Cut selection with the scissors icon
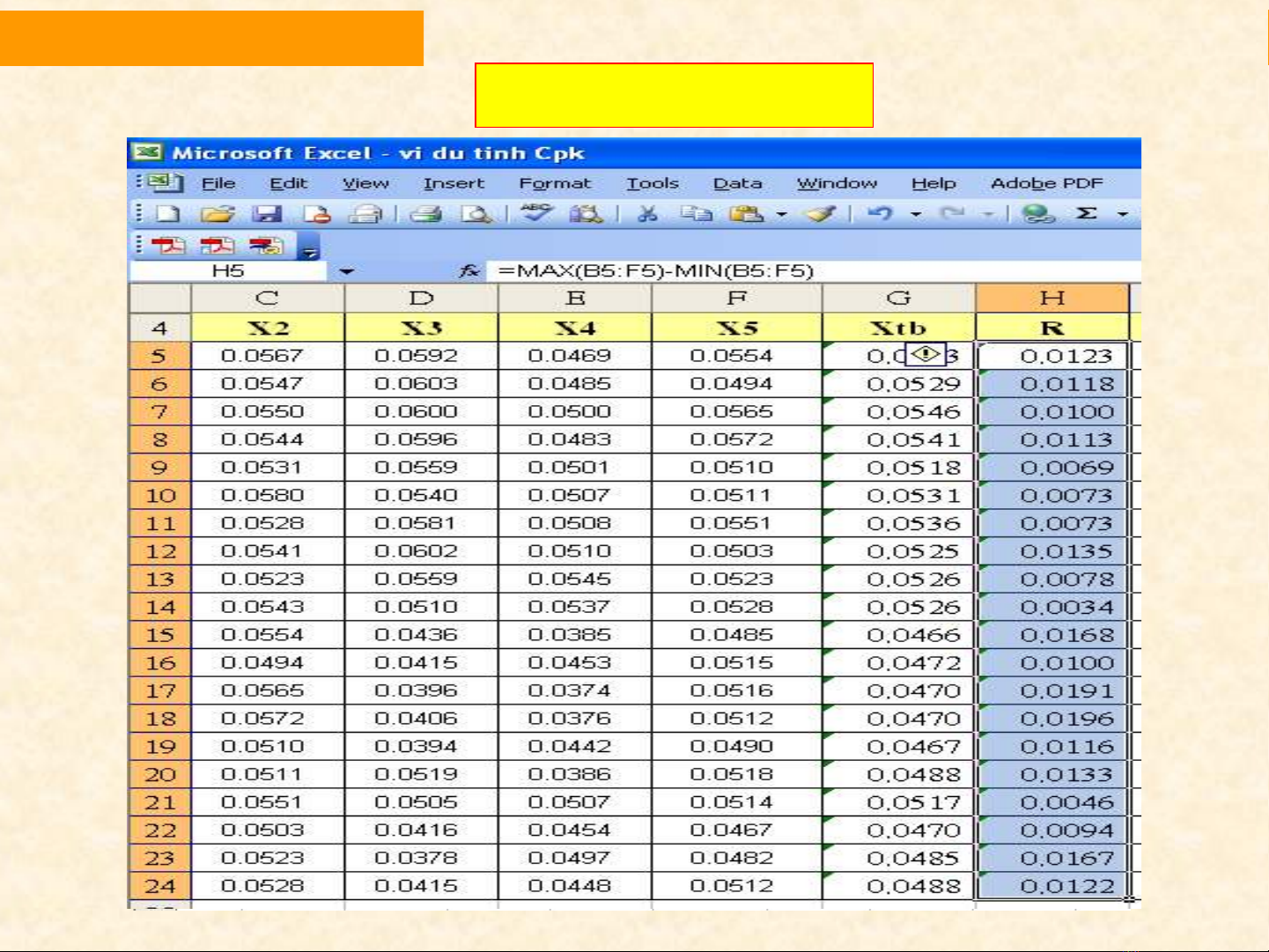The height and width of the screenshot is (952, 1269). [x=648, y=214]
